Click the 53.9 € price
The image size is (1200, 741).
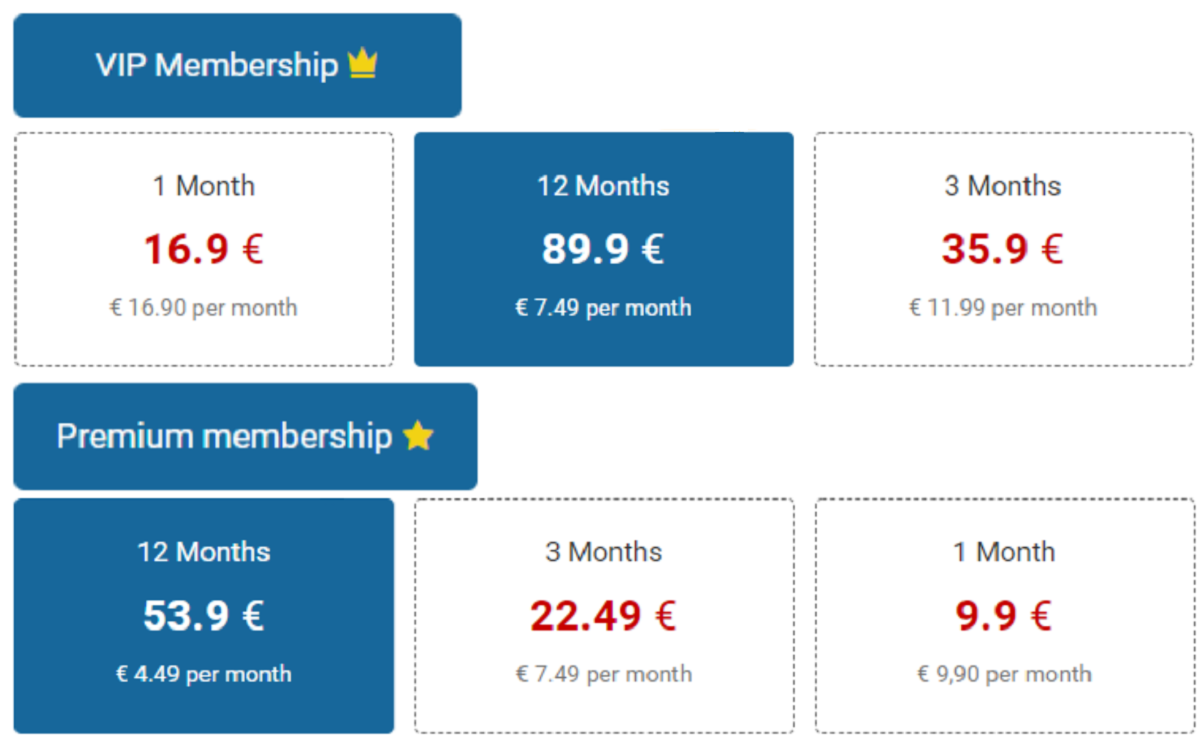click(x=204, y=616)
